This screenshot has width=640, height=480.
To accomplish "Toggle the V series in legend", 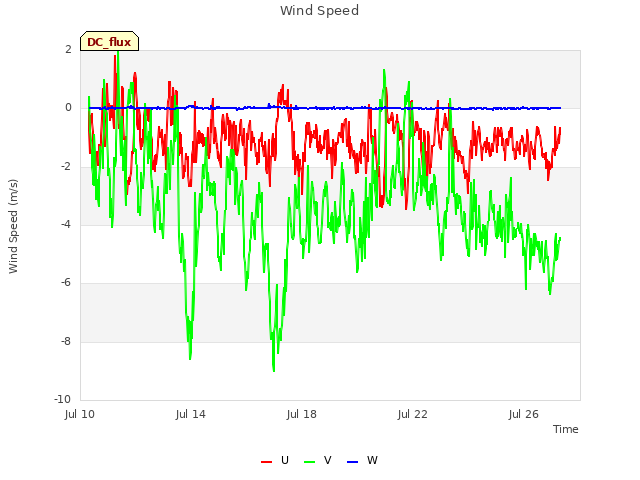I will tap(318, 460).
